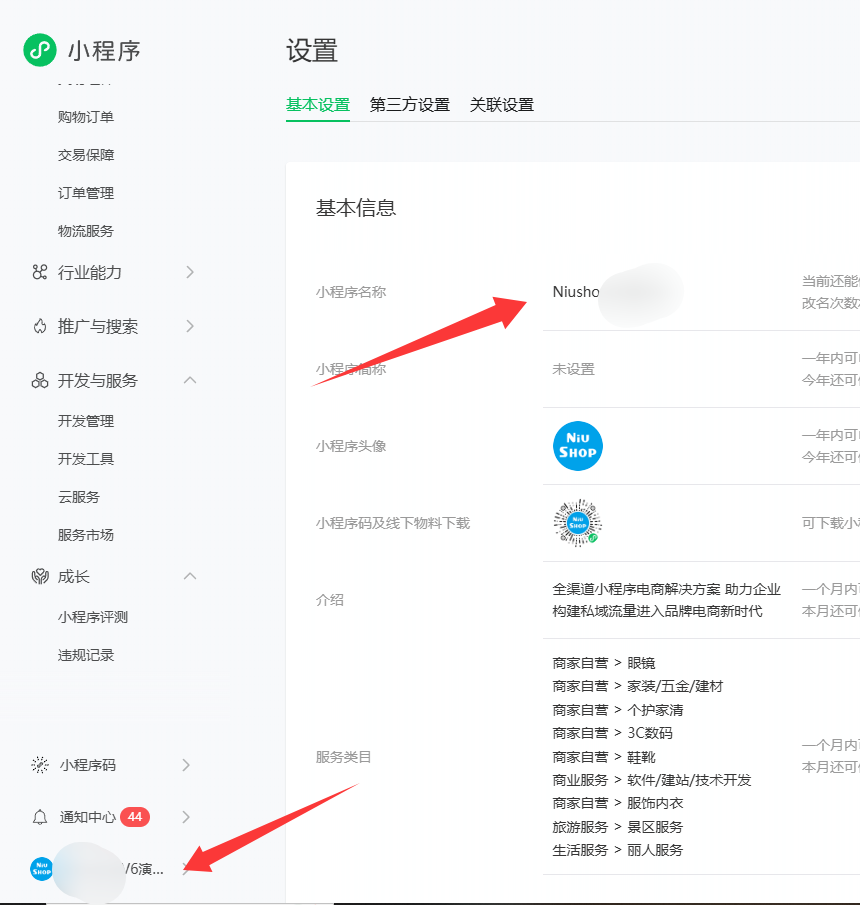Click the notification center bell icon
Viewport: 860px width, 905px height.
point(40,817)
